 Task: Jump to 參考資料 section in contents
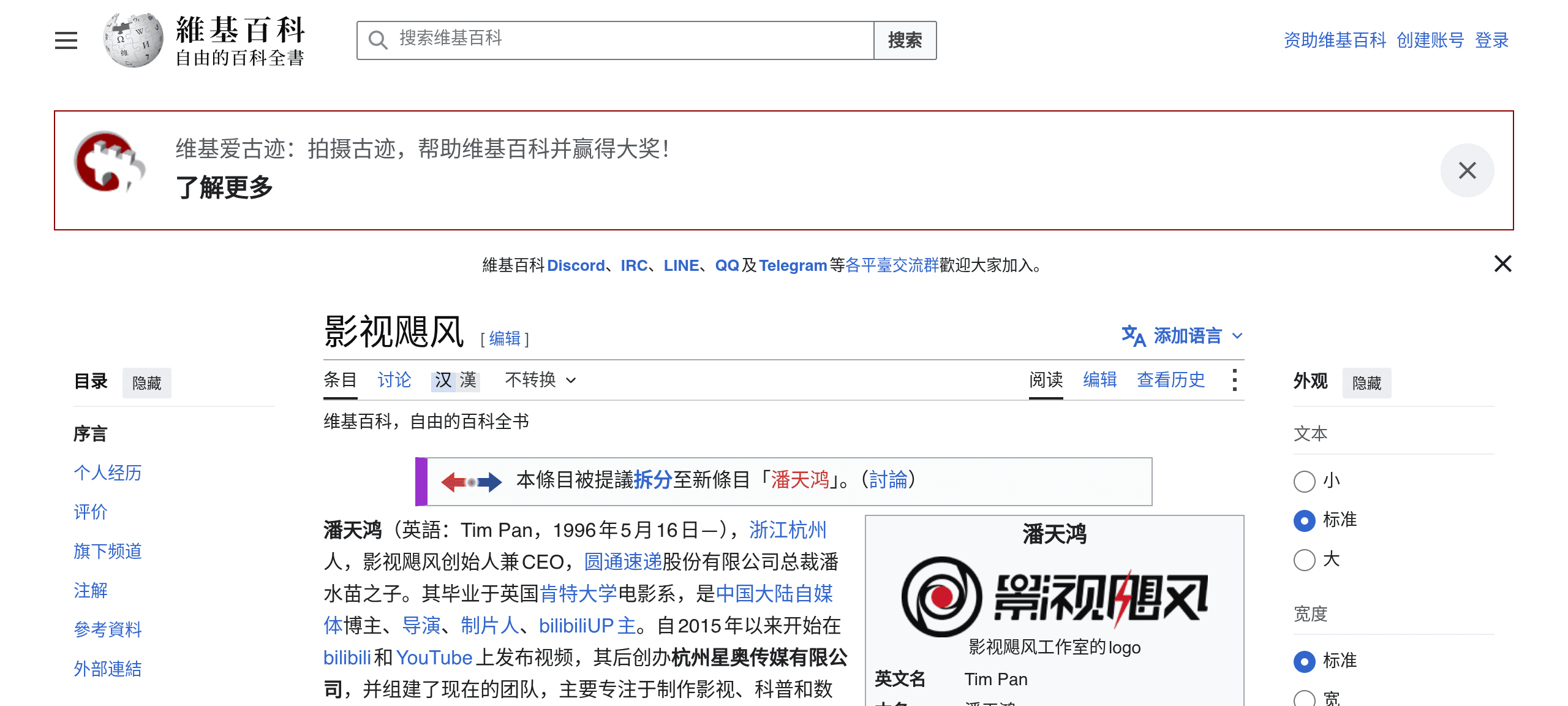(x=108, y=629)
